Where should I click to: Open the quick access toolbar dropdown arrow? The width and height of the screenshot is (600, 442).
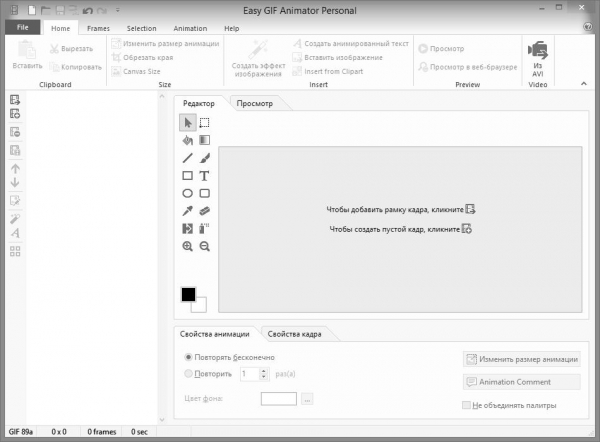(x=117, y=10)
